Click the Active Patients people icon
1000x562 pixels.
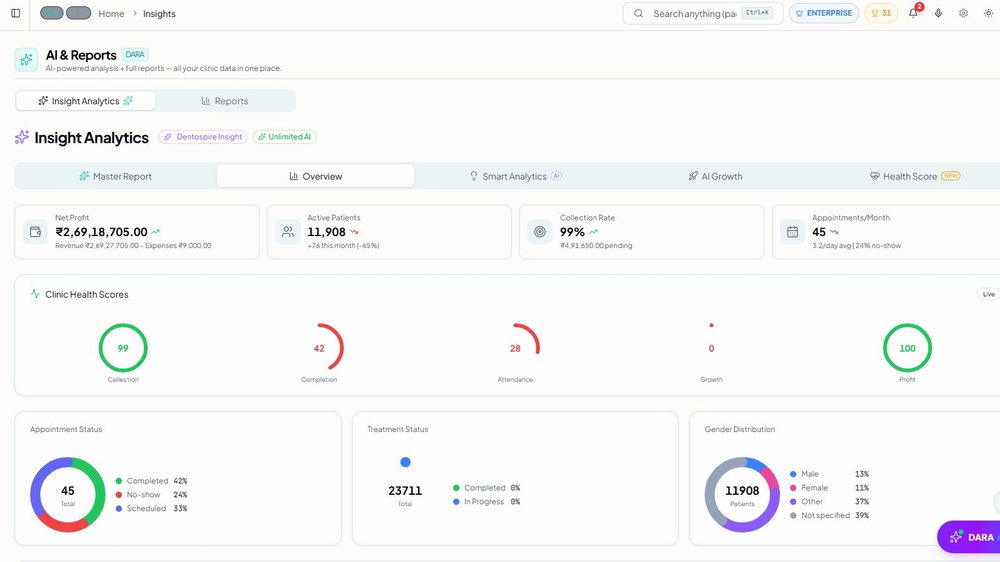[x=288, y=232]
